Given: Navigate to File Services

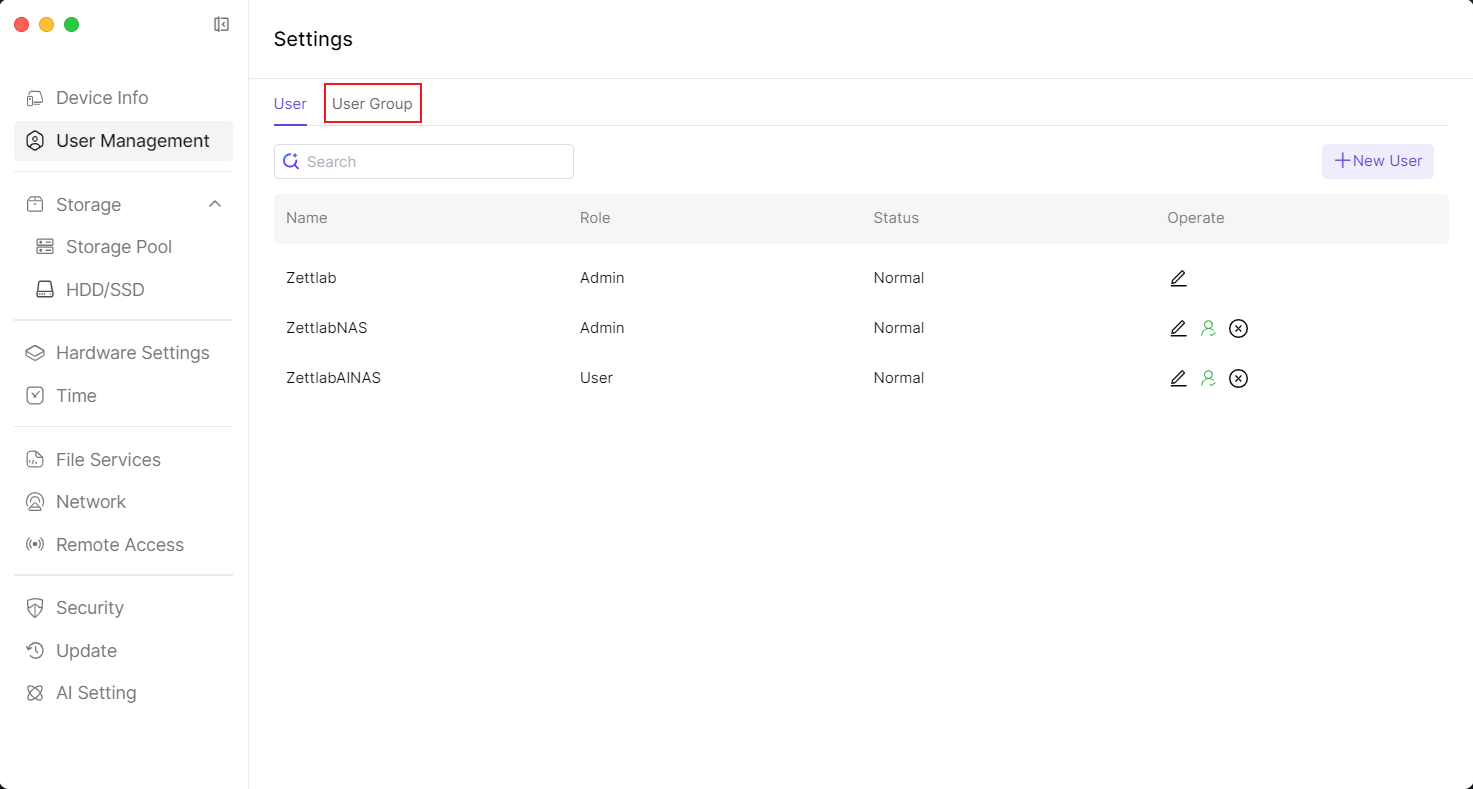Looking at the screenshot, I should click(x=108, y=460).
